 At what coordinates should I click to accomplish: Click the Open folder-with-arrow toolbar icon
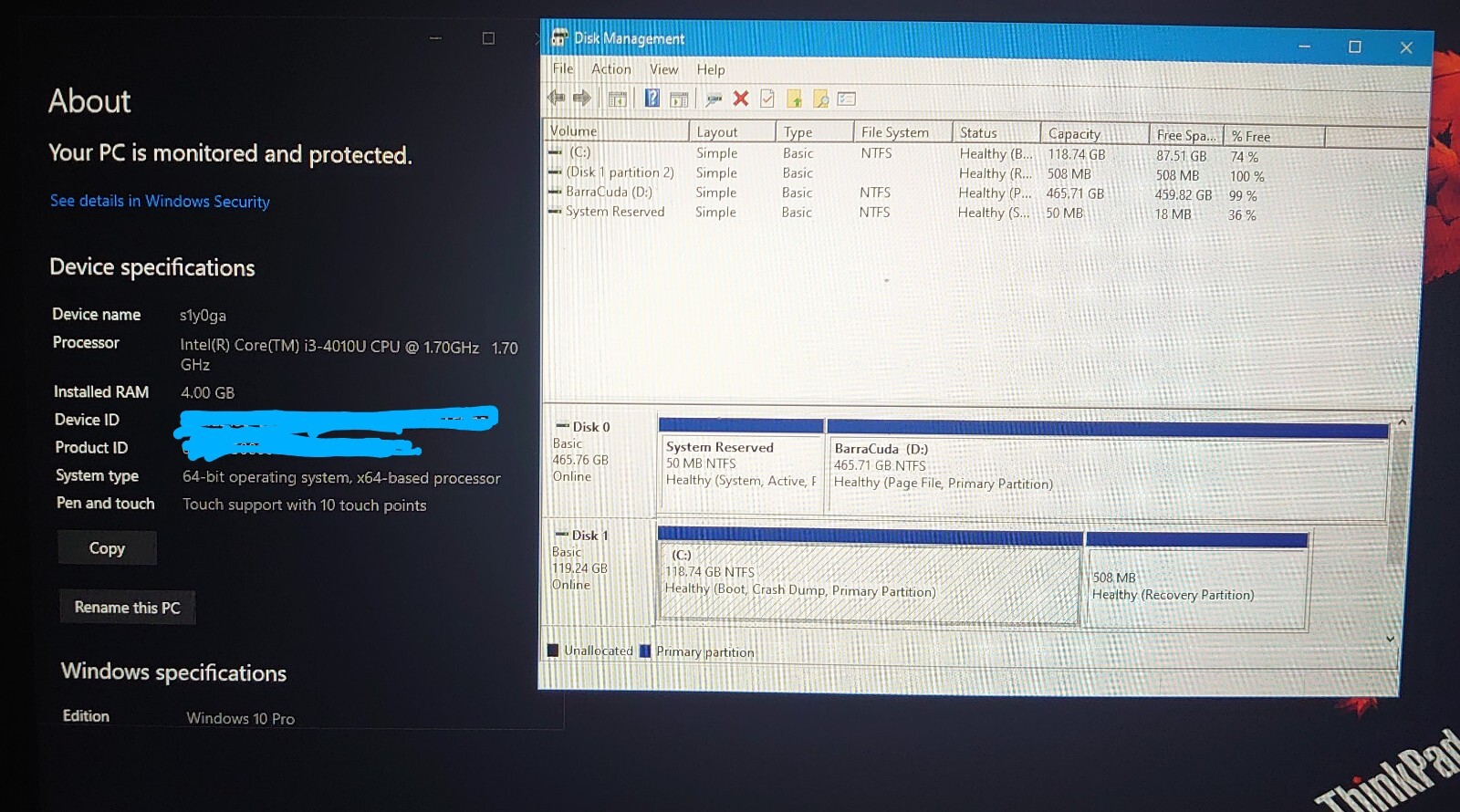coord(795,99)
